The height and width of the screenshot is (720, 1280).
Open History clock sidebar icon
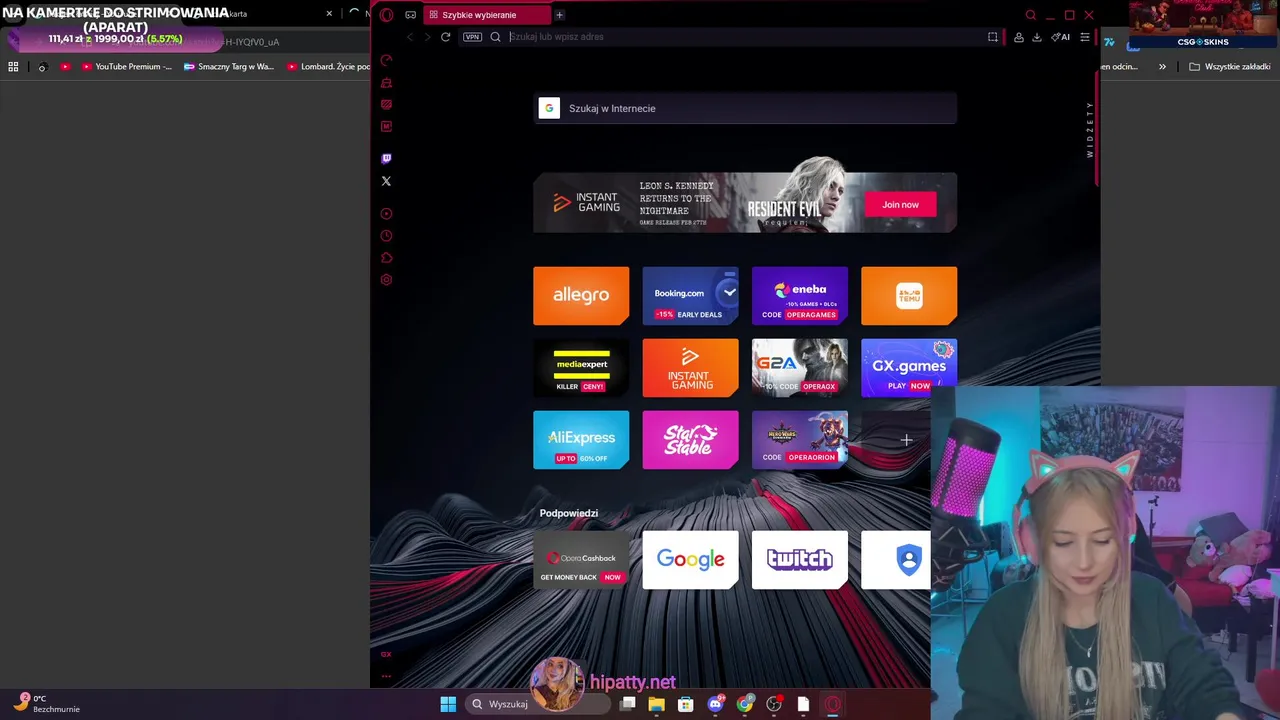386,236
